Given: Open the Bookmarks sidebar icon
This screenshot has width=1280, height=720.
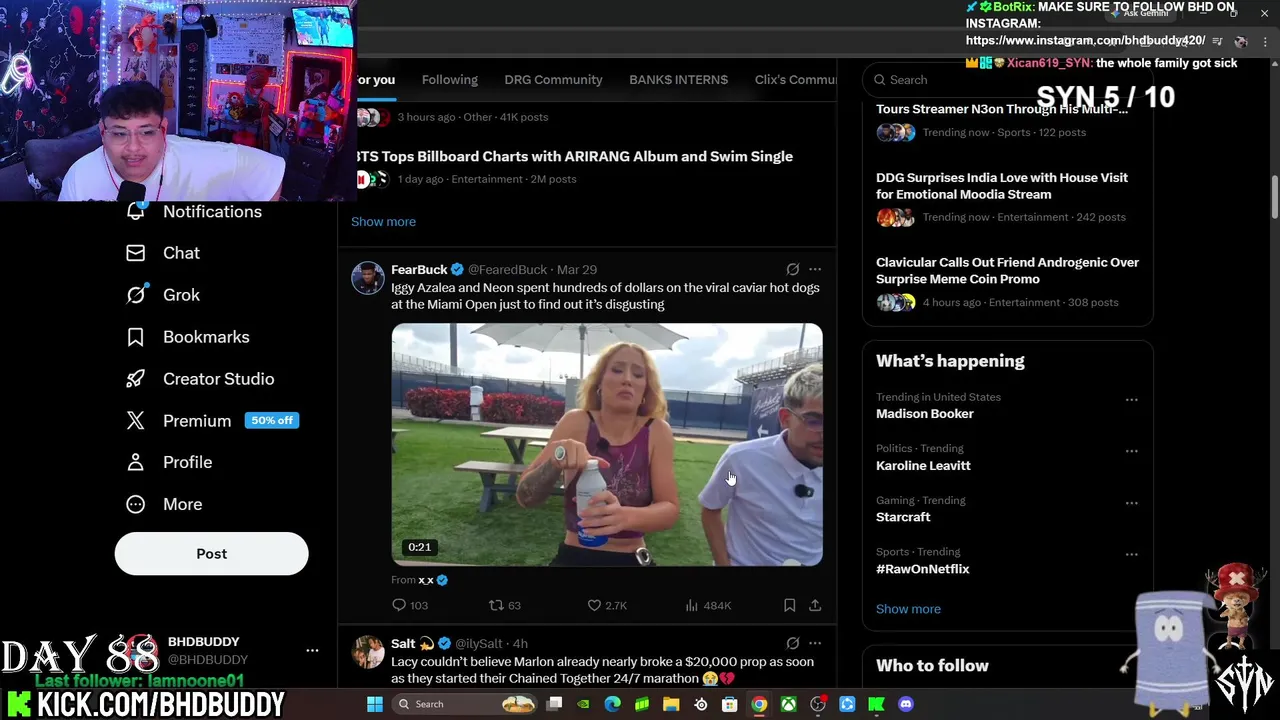Looking at the screenshot, I should click(135, 337).
